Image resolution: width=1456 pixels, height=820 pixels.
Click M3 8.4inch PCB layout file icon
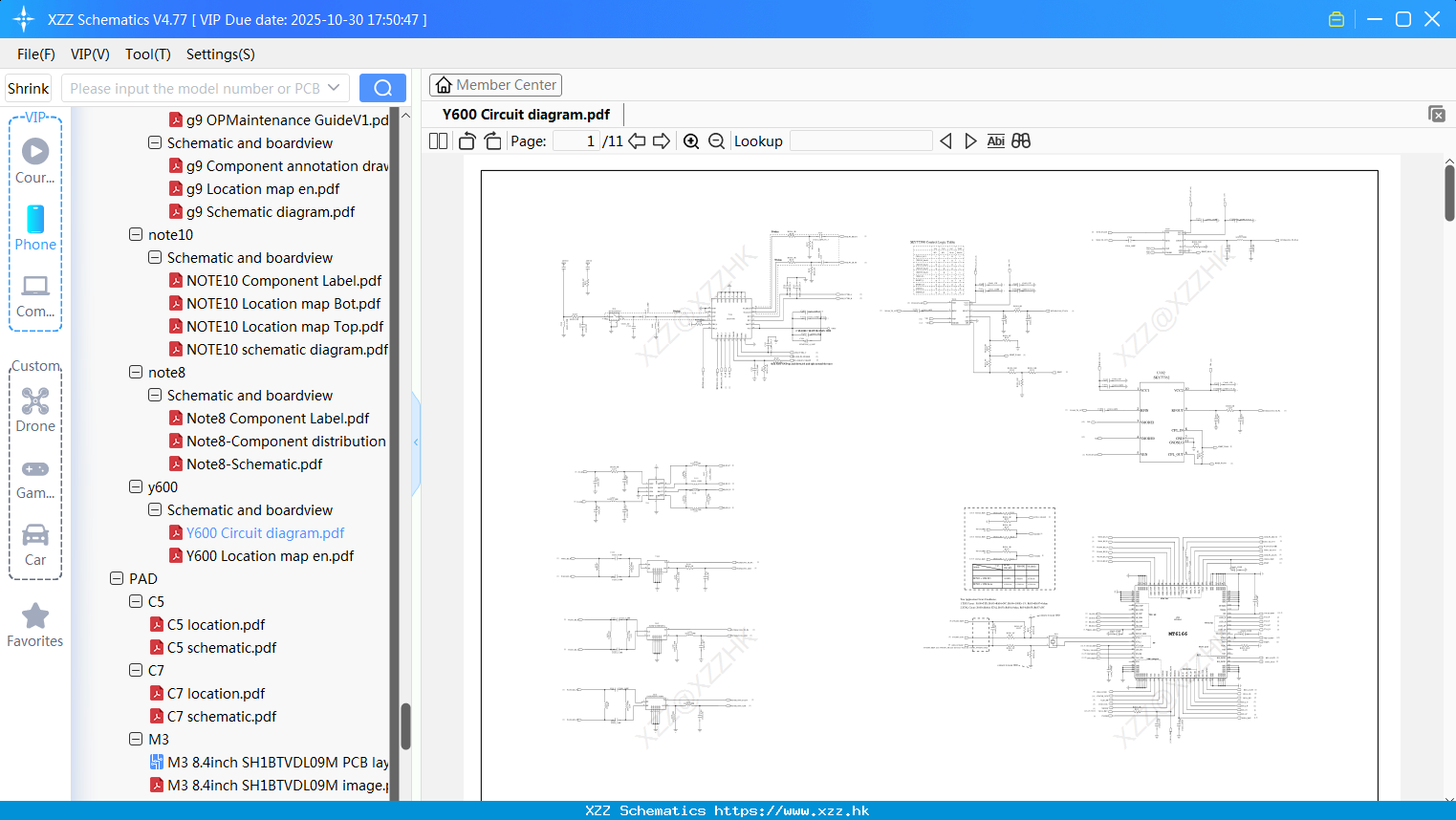coord(157,762)
